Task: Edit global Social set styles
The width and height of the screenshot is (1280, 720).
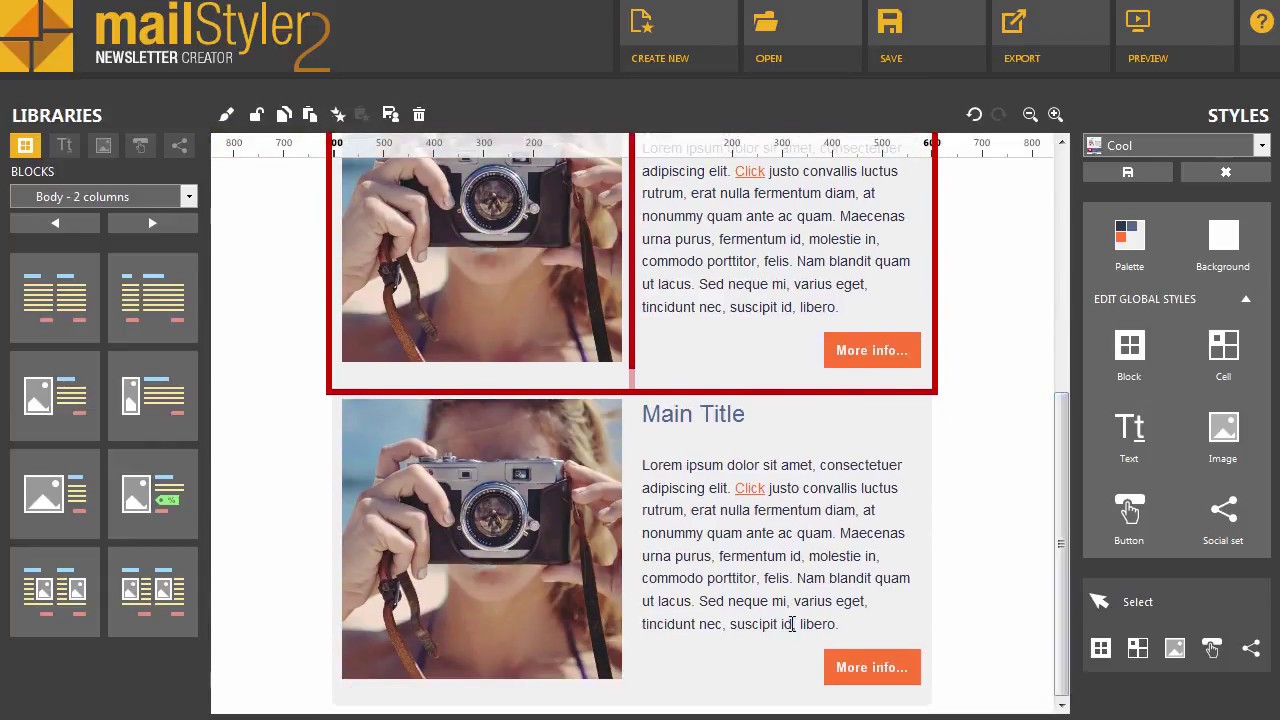Action: click(x=1223, y=519)
